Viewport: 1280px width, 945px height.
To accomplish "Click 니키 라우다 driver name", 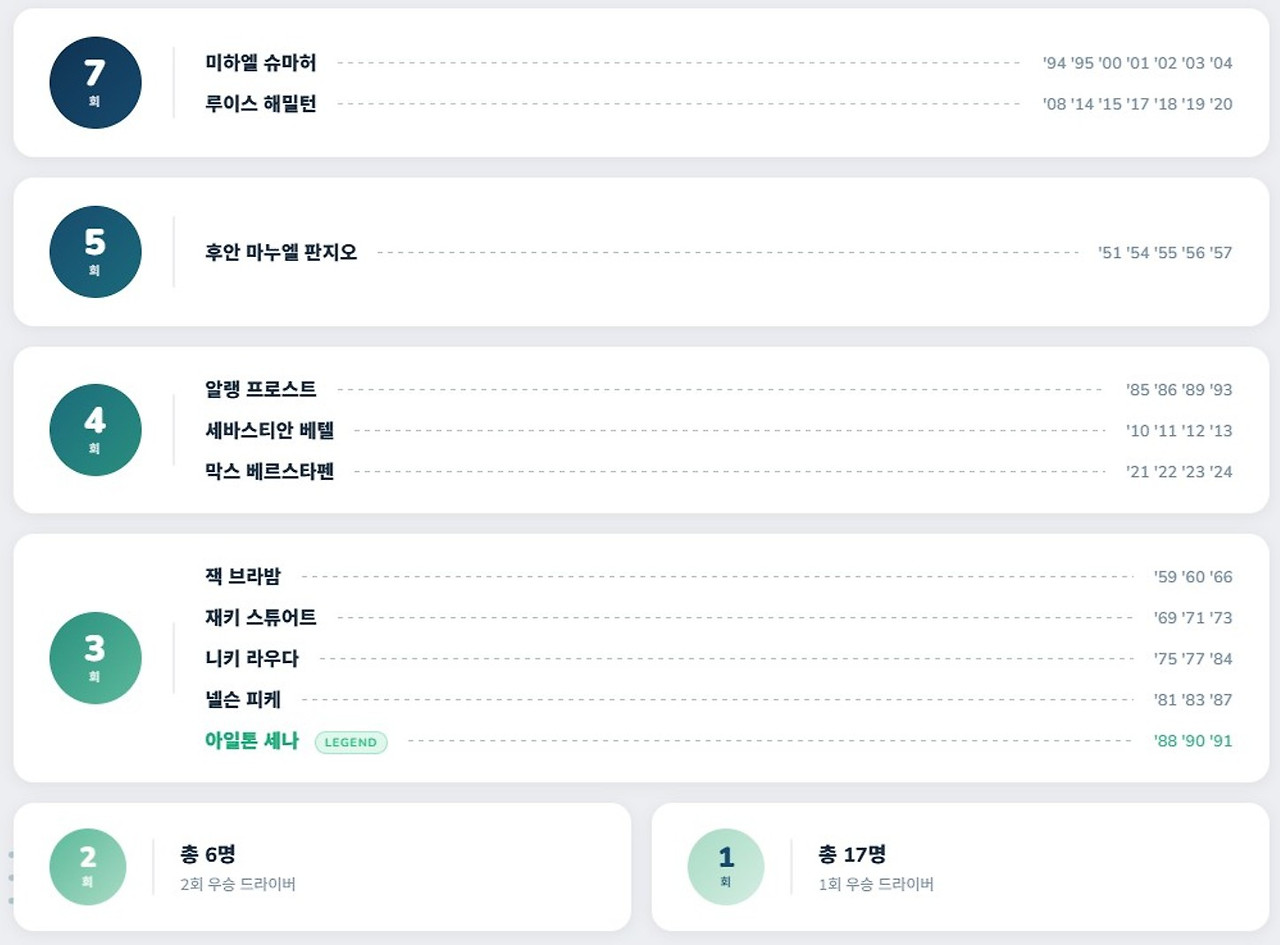I will click(251, 658).
